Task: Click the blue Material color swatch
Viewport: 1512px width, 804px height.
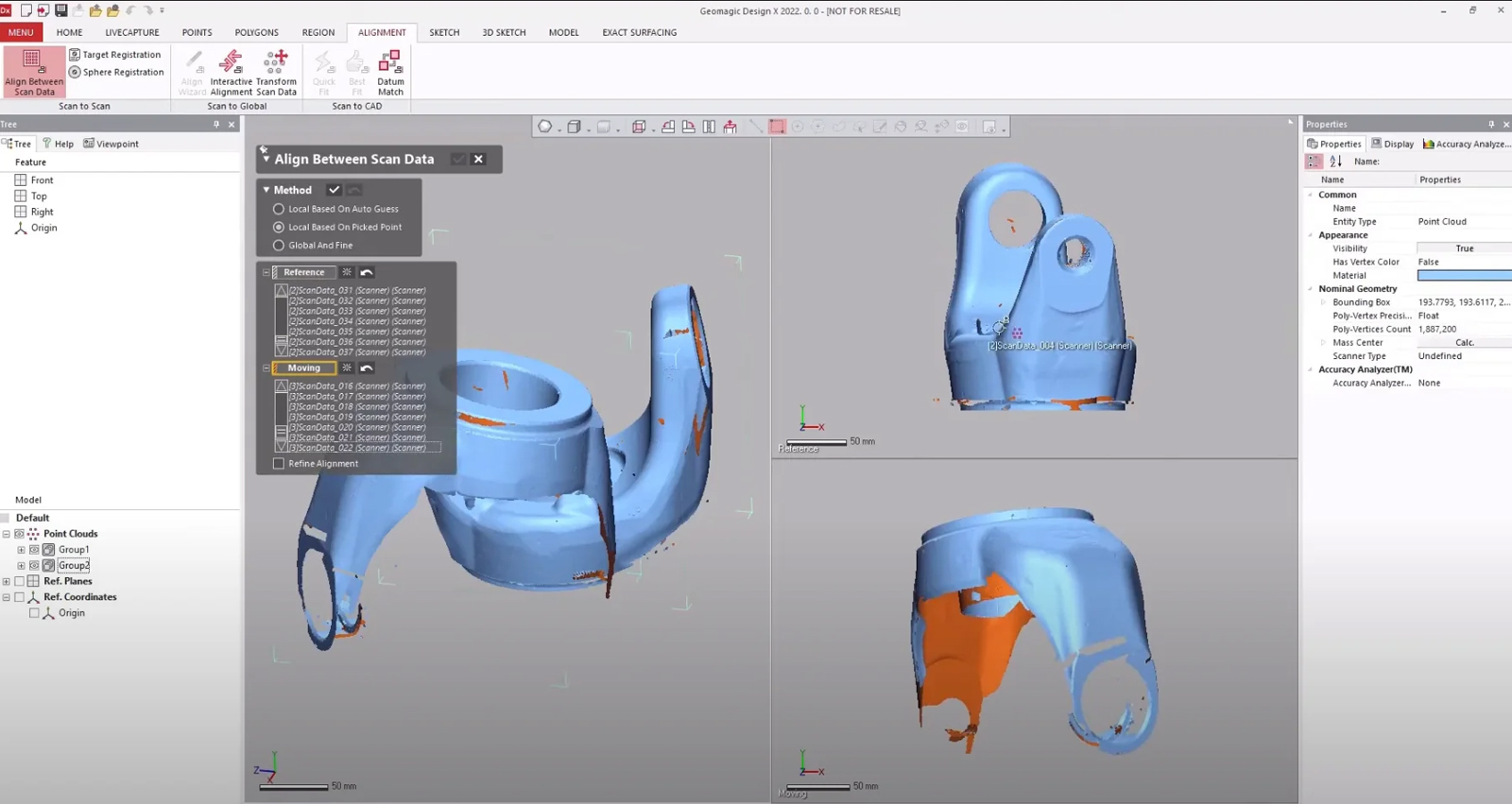Action: (1463, 275)
